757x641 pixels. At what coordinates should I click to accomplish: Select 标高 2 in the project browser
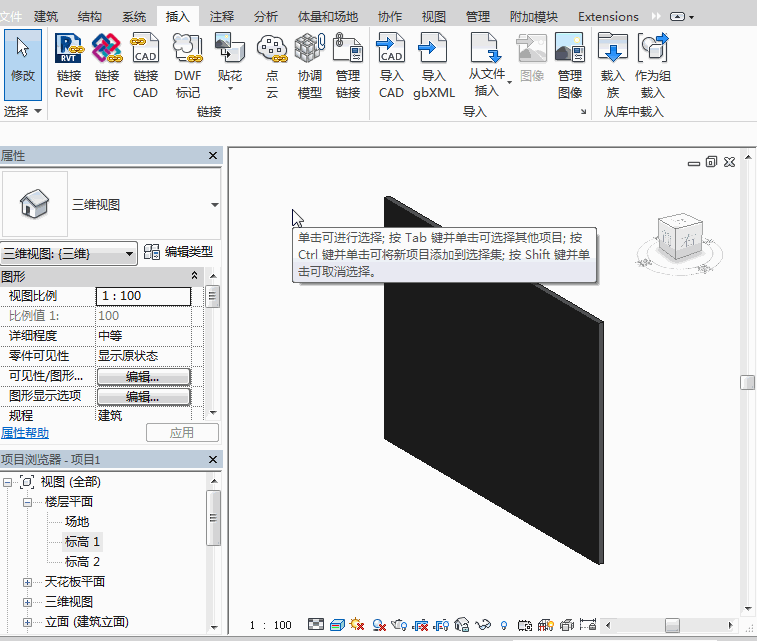[83, 562]
